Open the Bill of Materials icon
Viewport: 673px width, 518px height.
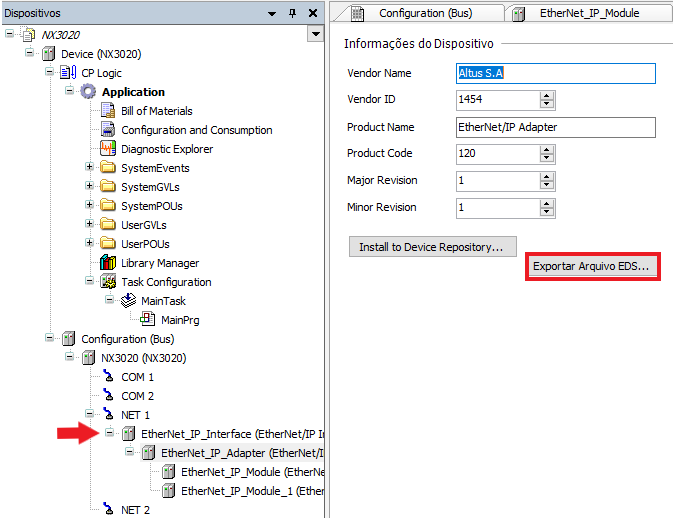point(109,111)
